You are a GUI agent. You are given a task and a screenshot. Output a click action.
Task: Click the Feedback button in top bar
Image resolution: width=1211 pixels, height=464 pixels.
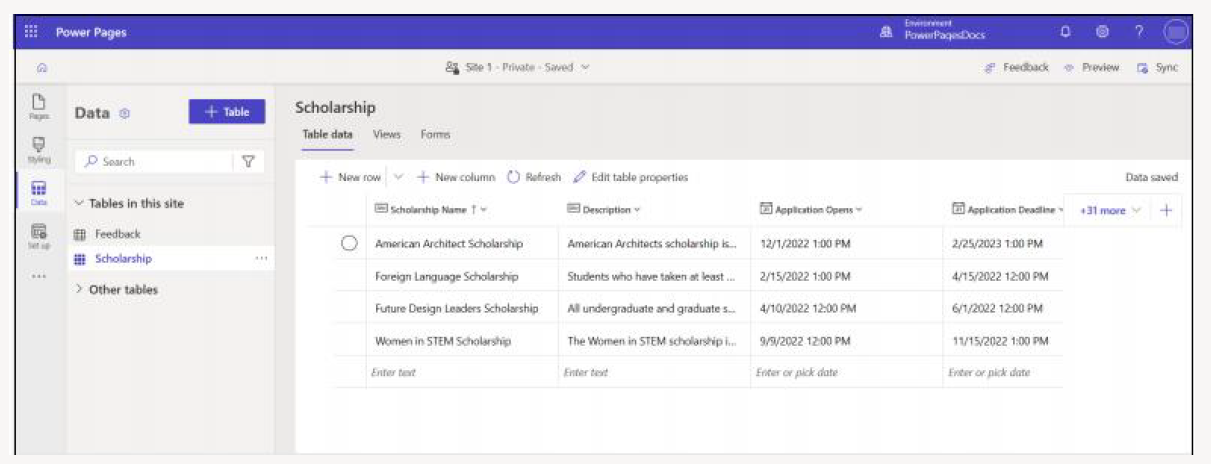pos(1017,68)
